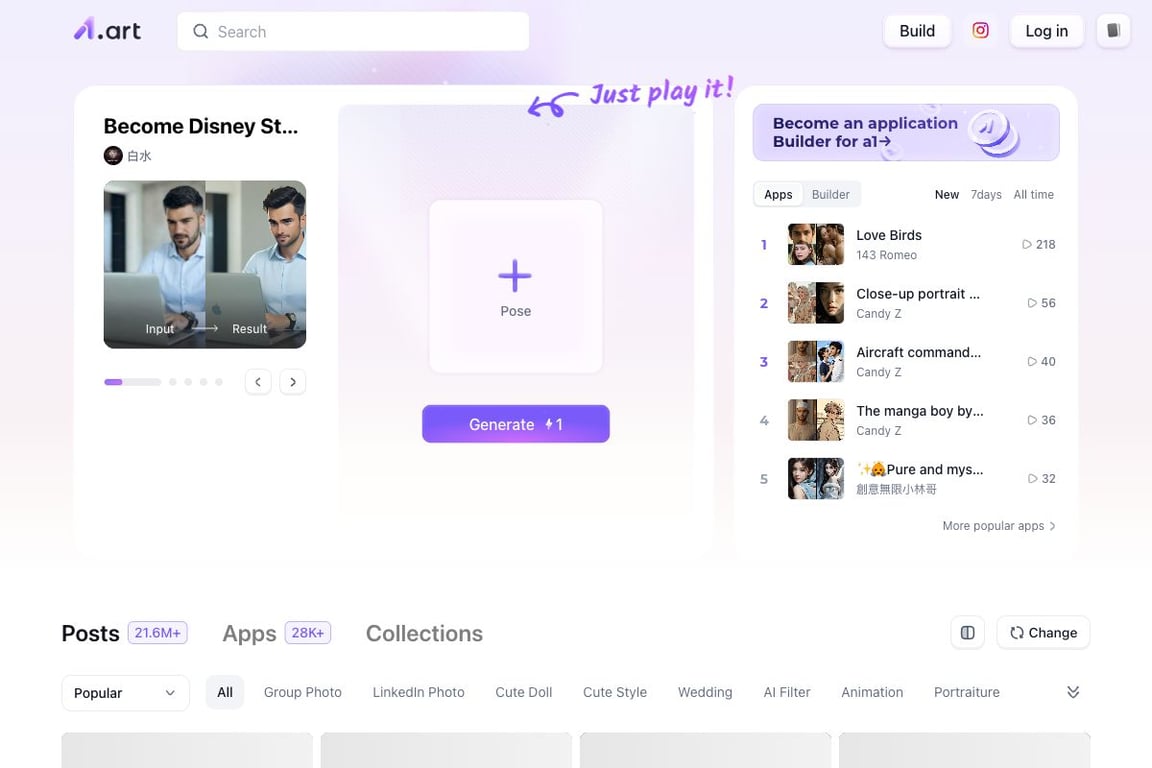This screenshot has width=1152, height=768.
Task: Click the Become Disney St... title
Action: tap(201, 126)
